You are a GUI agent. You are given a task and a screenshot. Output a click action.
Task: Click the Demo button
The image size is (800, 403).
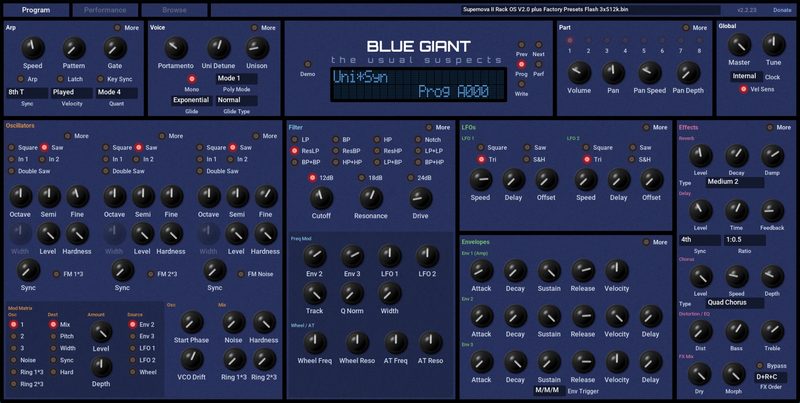coord(308,65)
